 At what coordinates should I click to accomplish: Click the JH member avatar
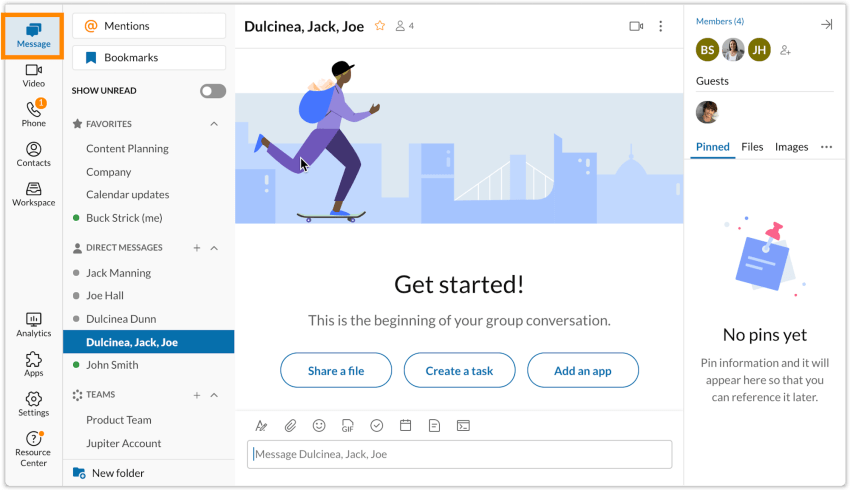point(759,50)
